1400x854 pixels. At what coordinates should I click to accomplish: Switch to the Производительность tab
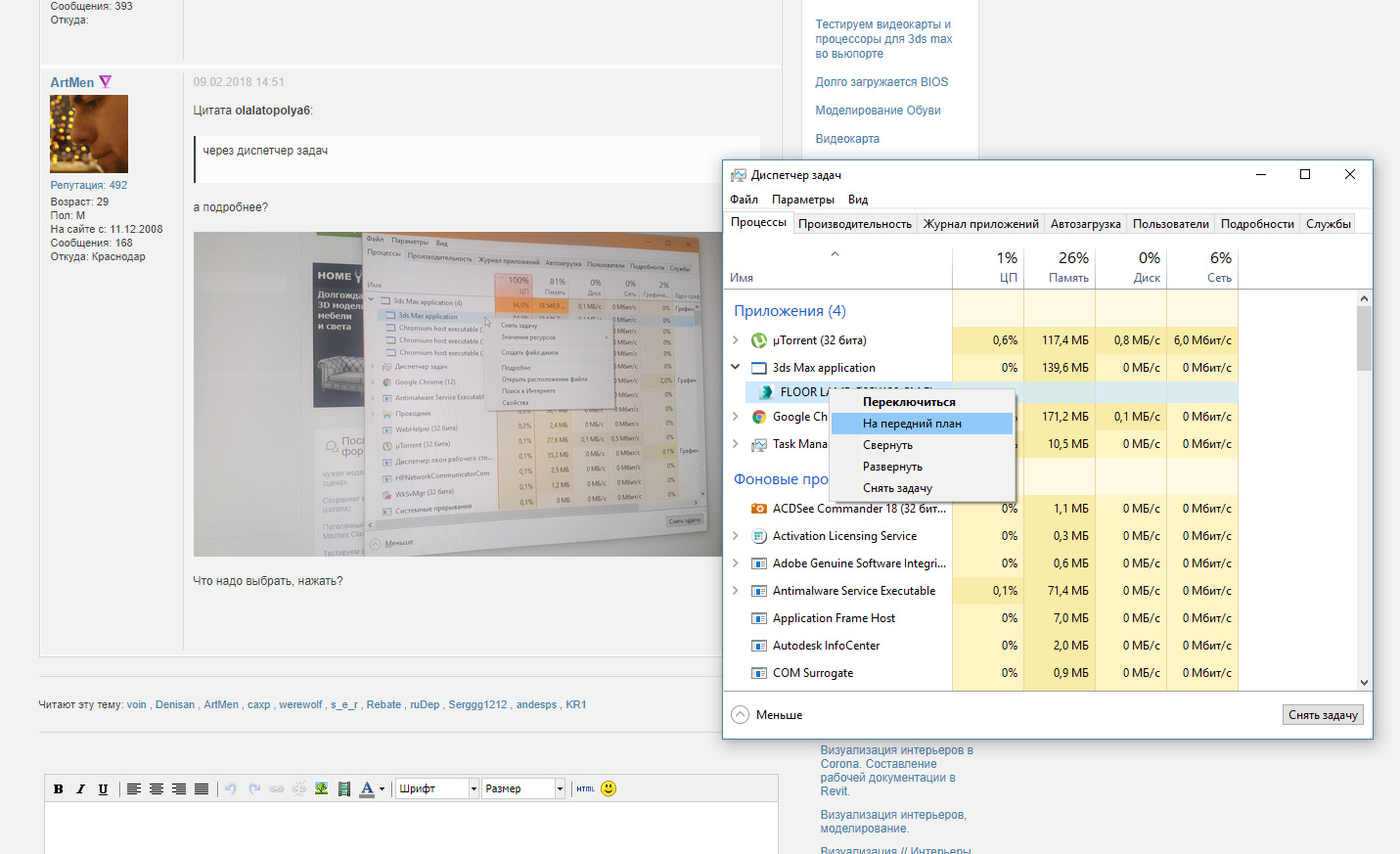coord(855,224)
